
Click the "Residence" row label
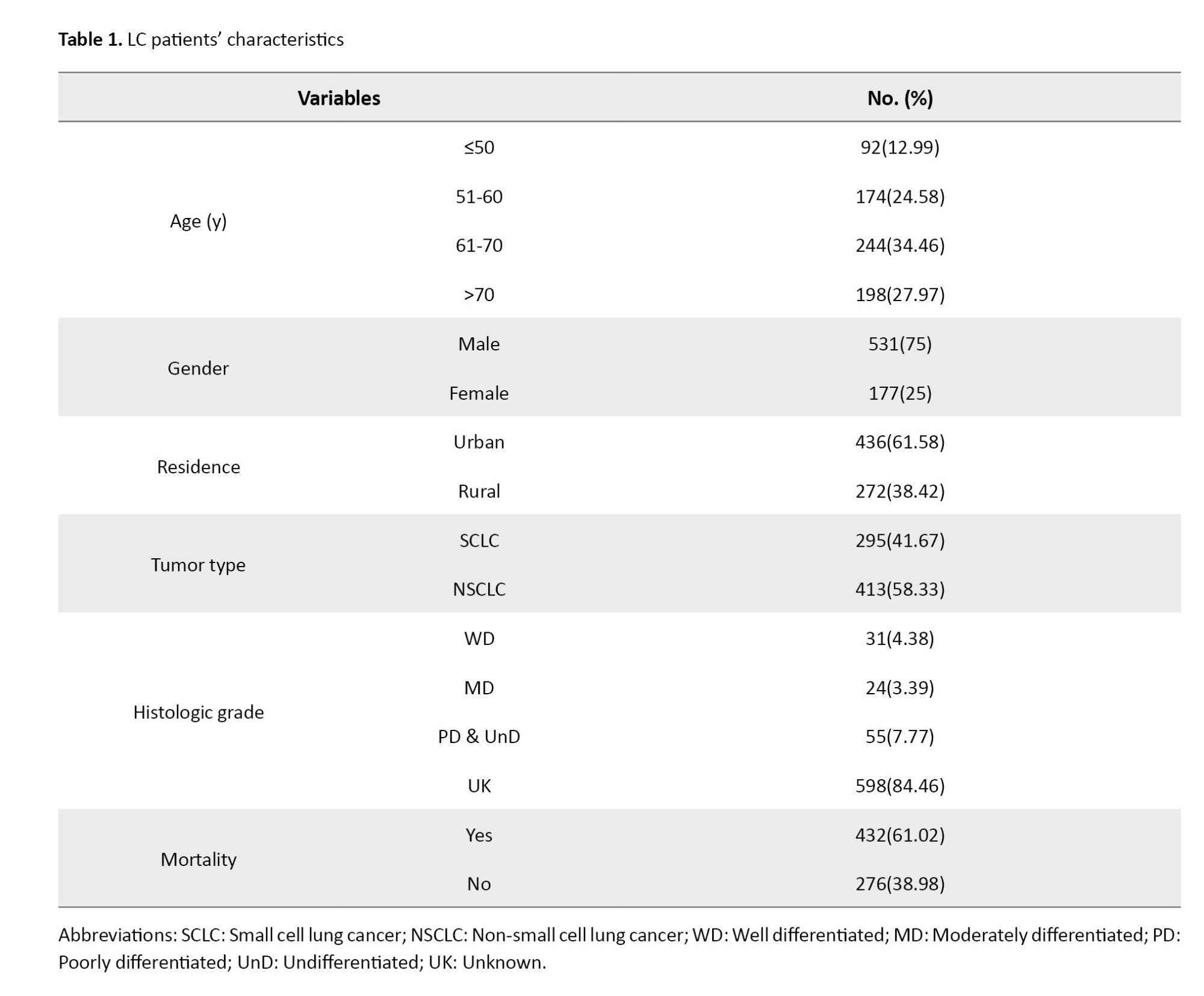(198, 467)
